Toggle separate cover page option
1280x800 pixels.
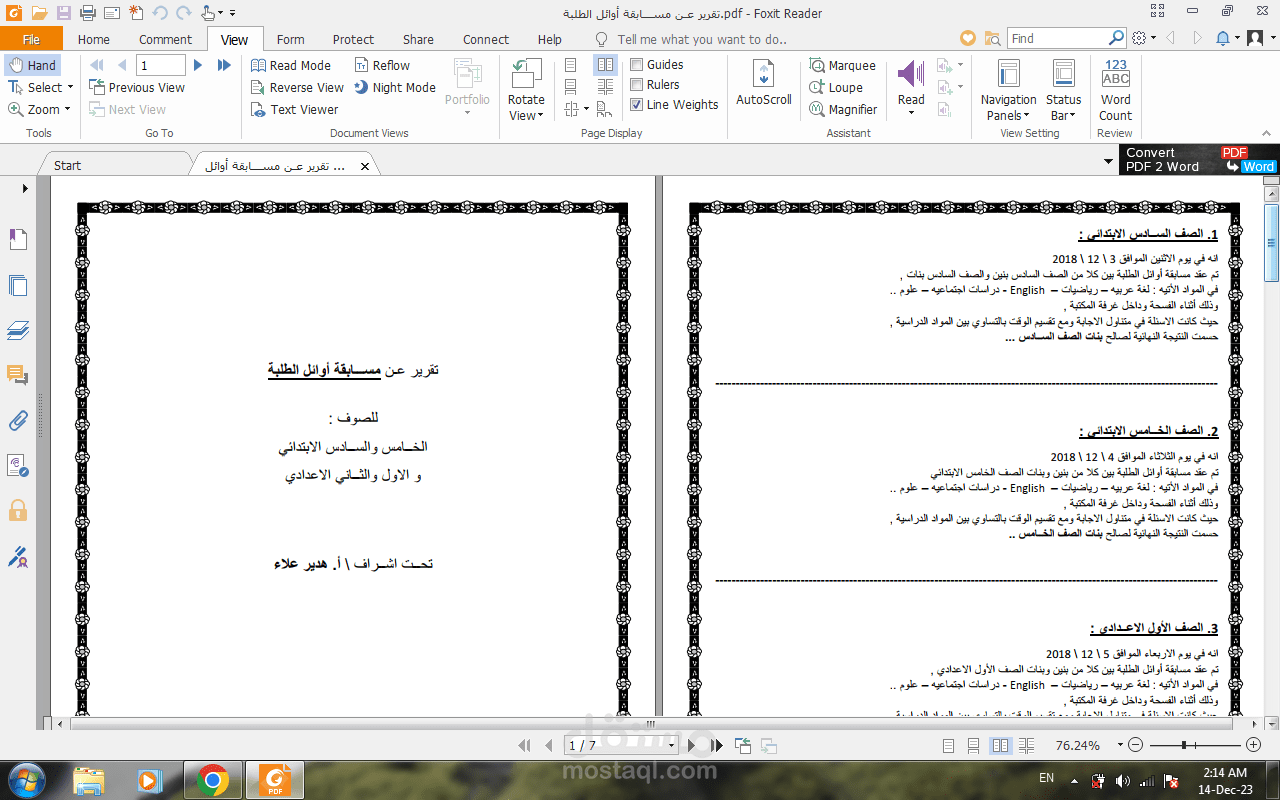(x=605, y=109)
